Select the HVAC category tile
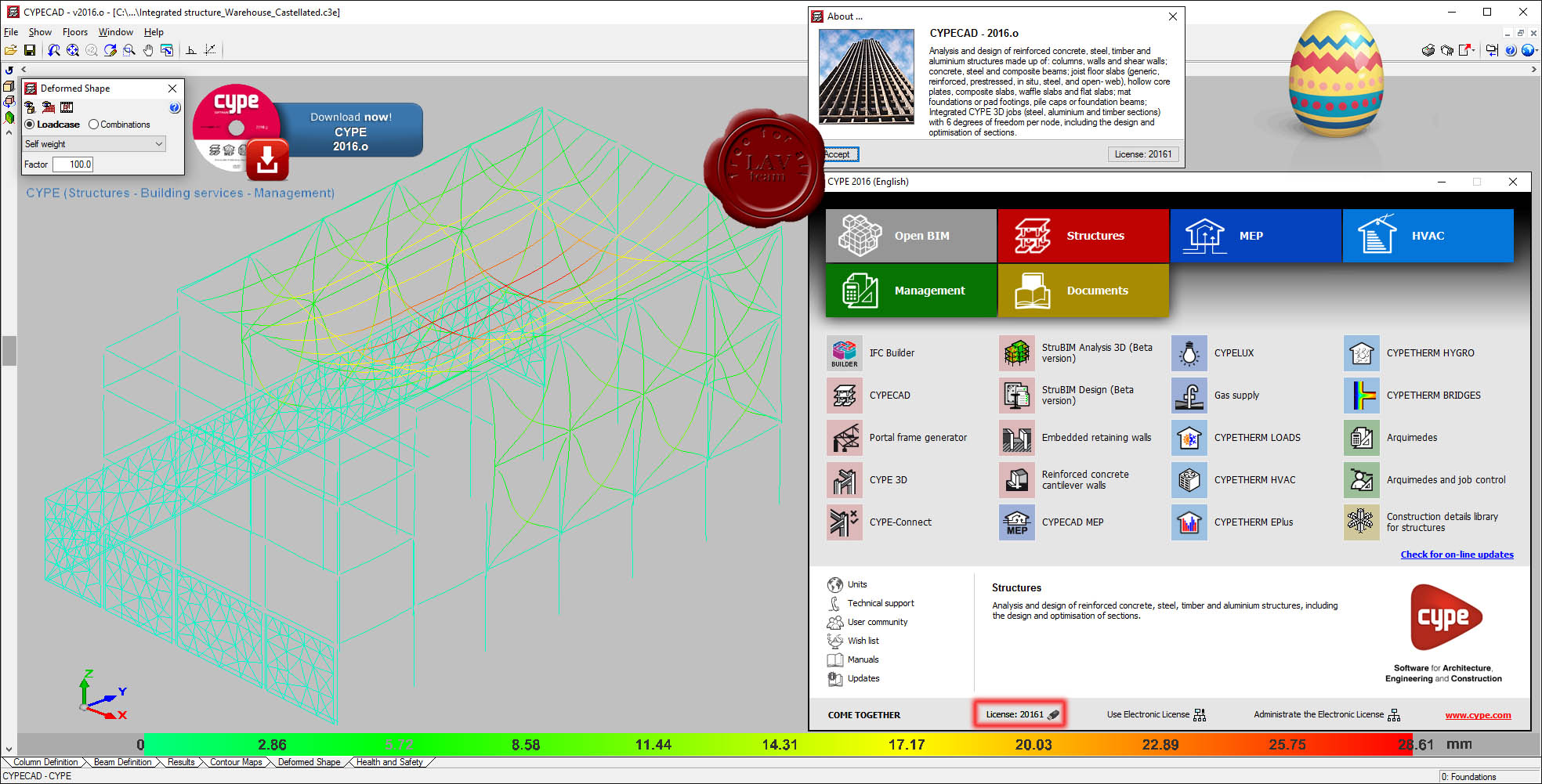This screenshot has width=1542, height=784. coord(1428,236)
